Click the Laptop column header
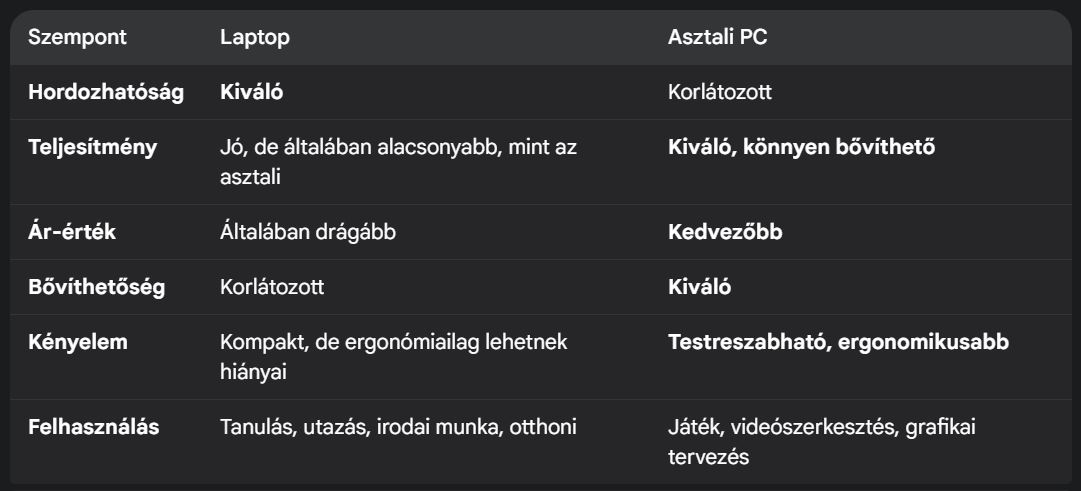 (x=254, y=37)
